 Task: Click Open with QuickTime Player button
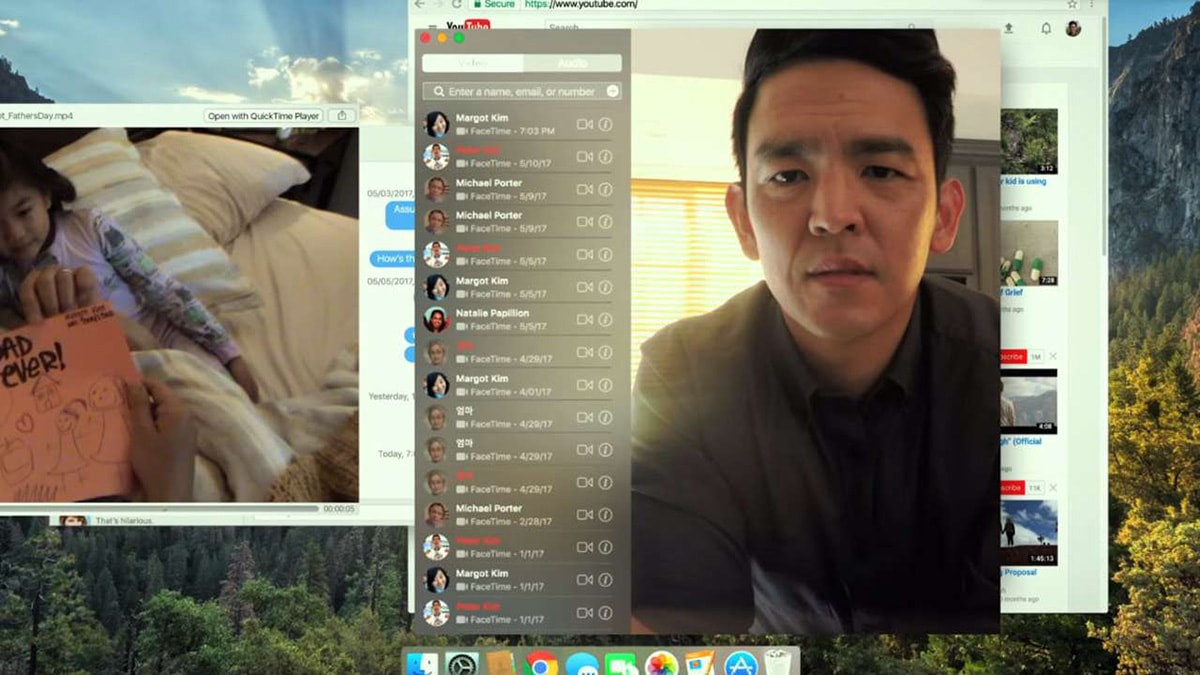(x=264, y=116)
